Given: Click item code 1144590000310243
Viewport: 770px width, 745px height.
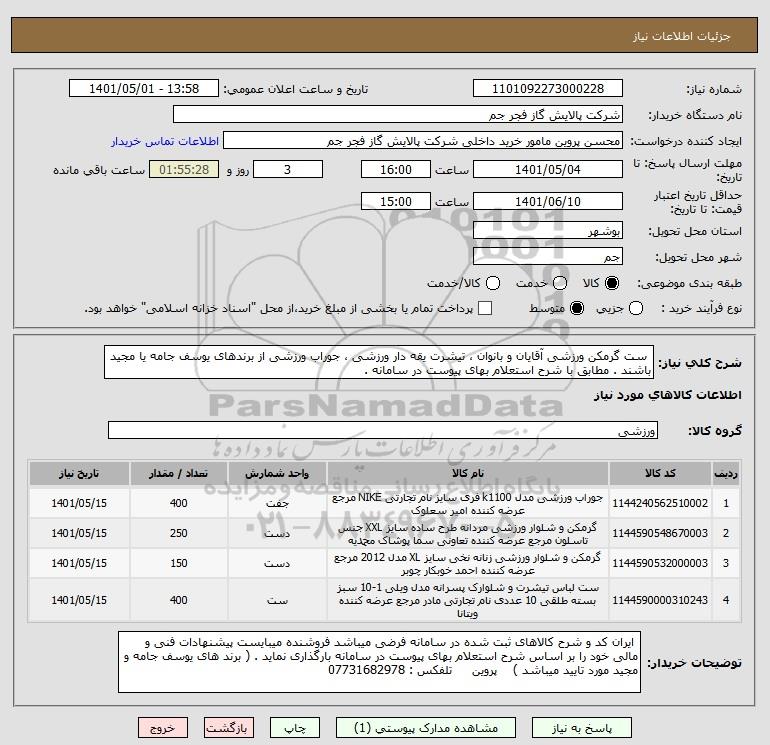Looking at the screenshot, I should [660, 601].
